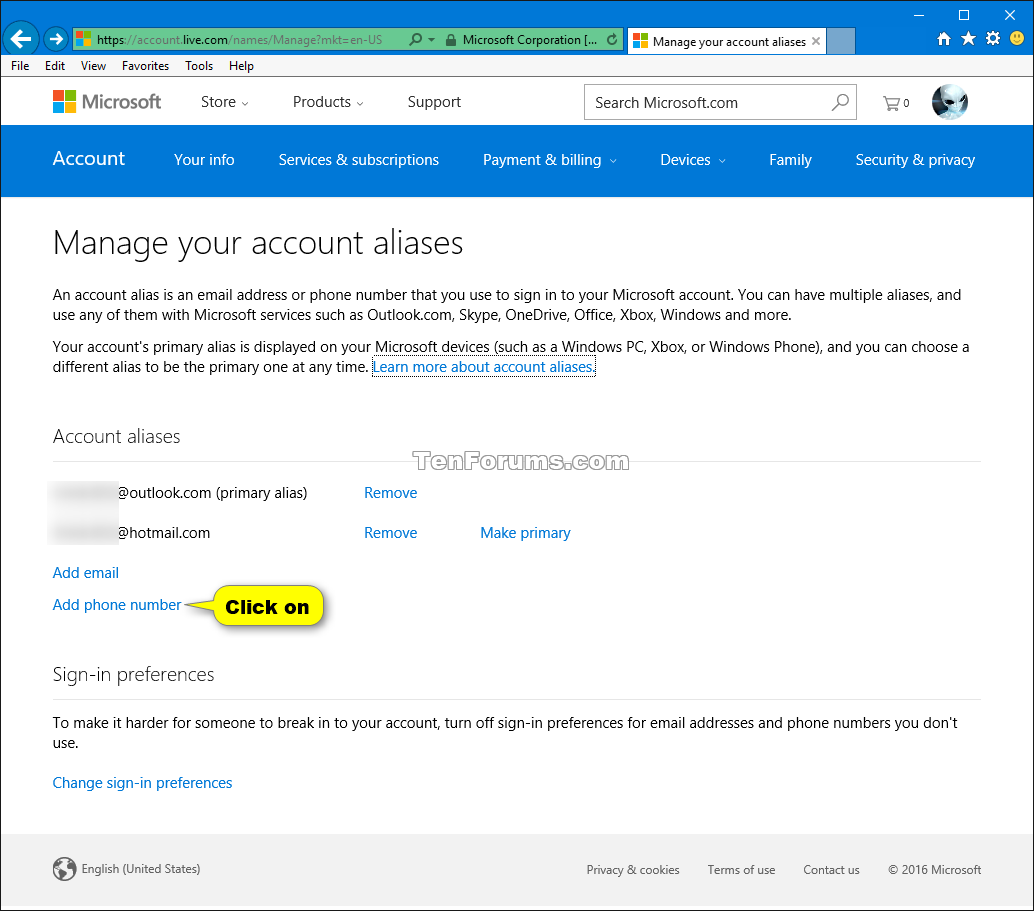The width and height of the screenshot is (1034, 911).
Task: Open the File menu
Action: pos(20,65)
